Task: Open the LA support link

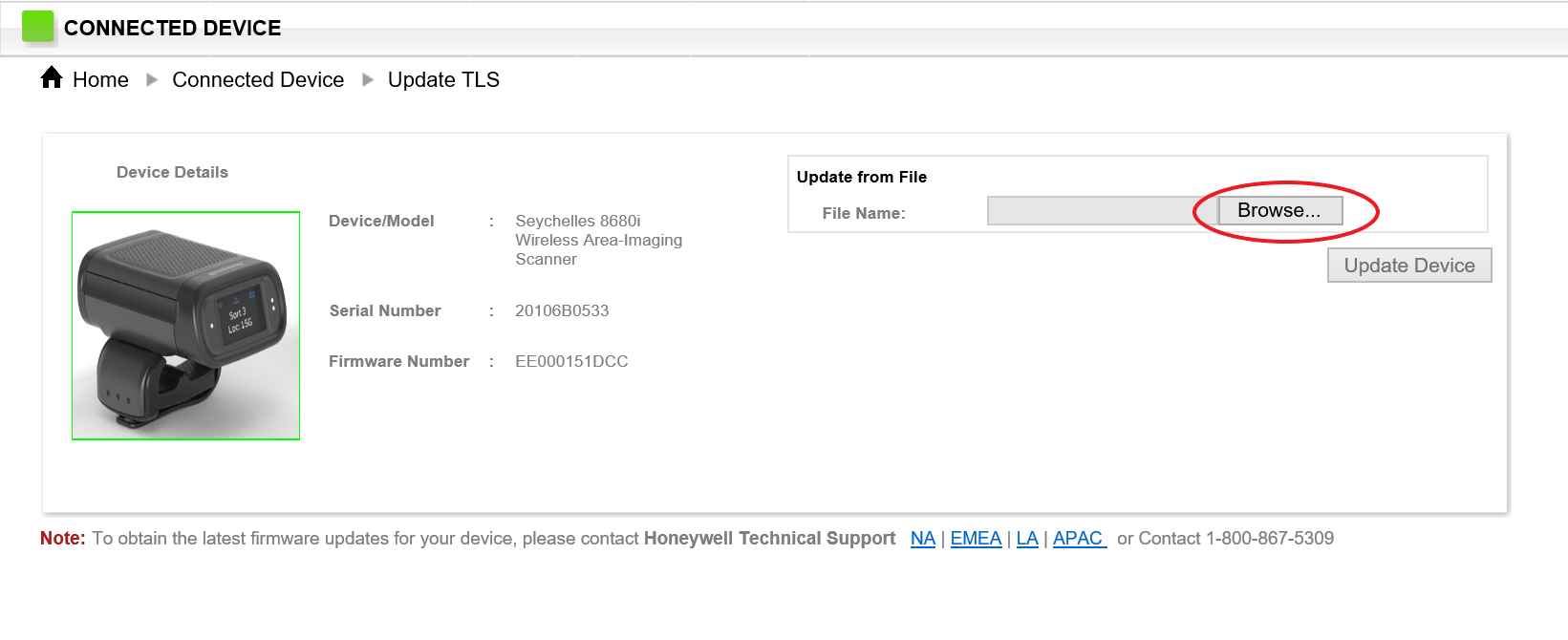Action: pyautogui.click(x=1027, y=539)
